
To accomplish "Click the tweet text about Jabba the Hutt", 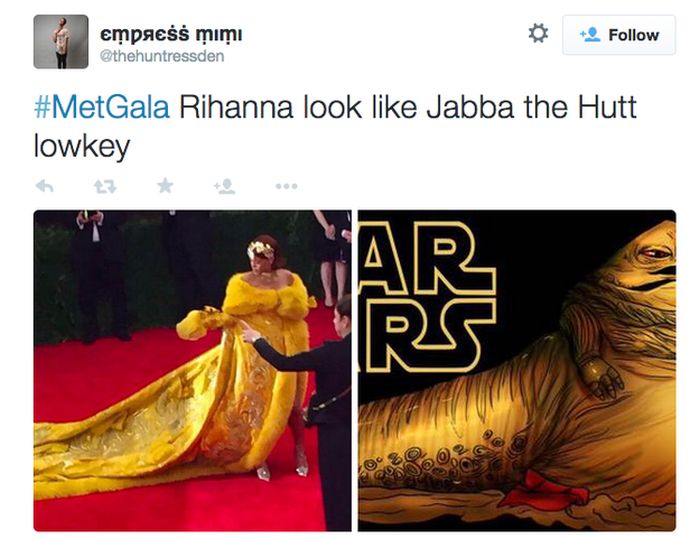I will [x=335, y=126].
